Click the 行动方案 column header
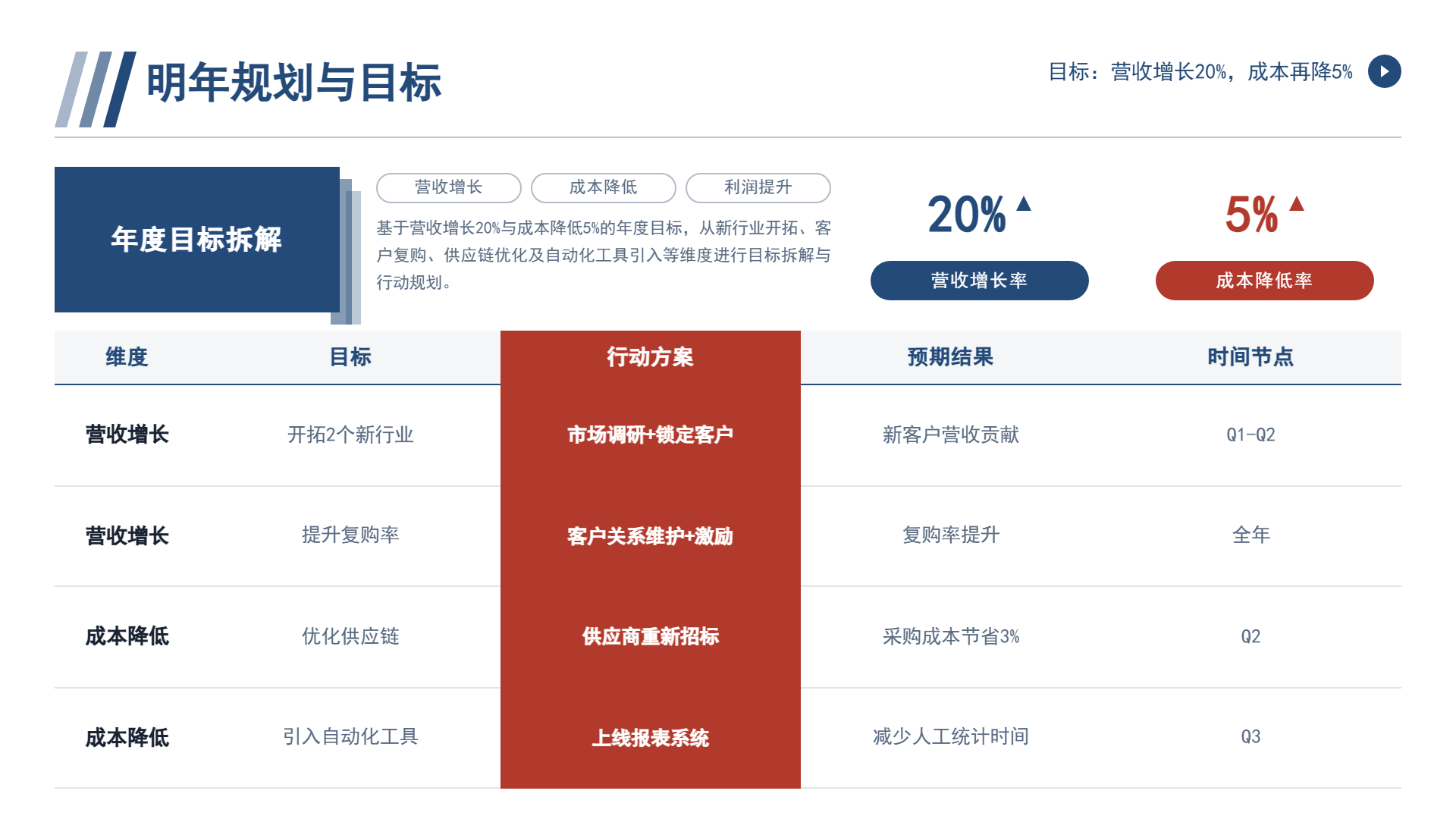The width and height of the screenshot is (1456, 819). (x=651, y=357)
